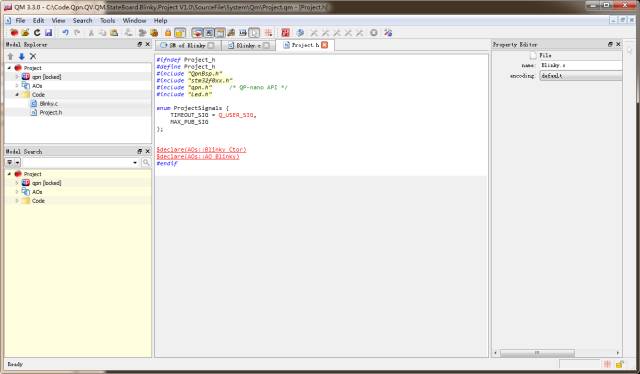Float the Model Search panel

[140, 151]
